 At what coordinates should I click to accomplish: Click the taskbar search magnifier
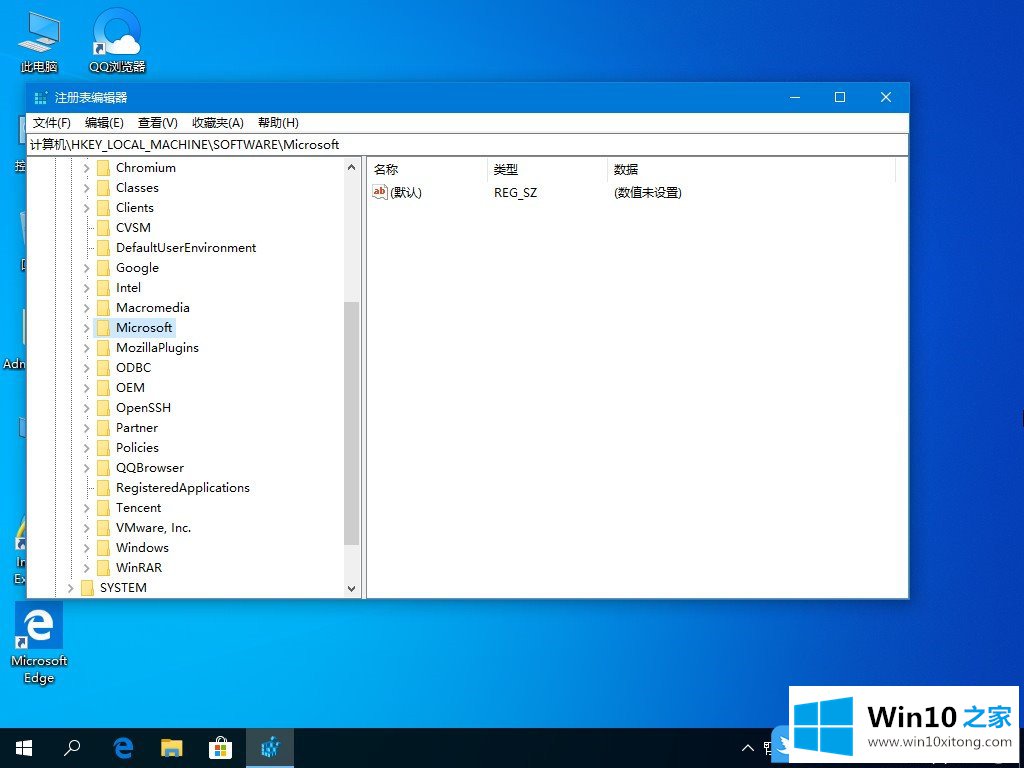[72, 748]
